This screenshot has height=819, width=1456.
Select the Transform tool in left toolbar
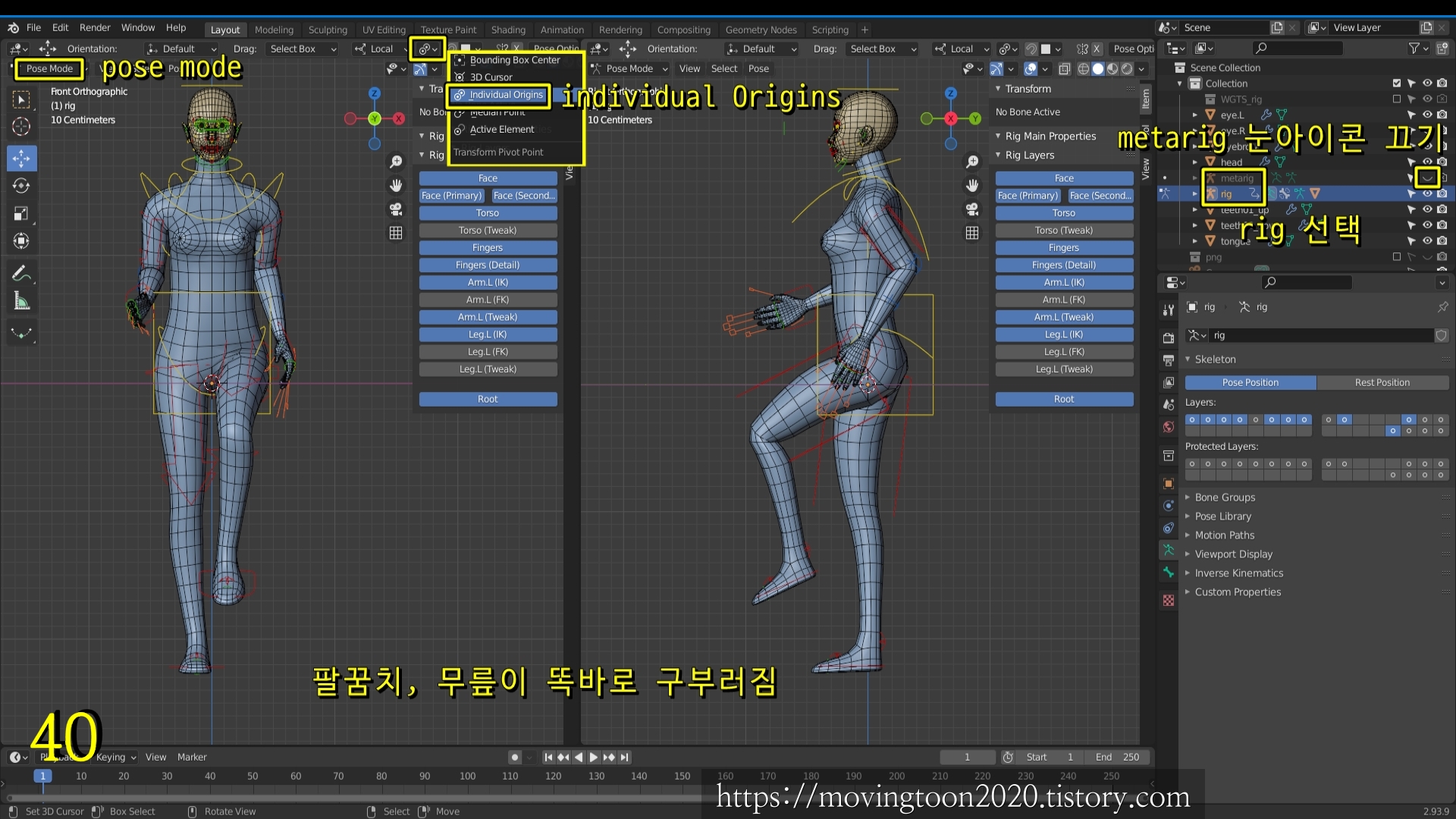(21, 241)
